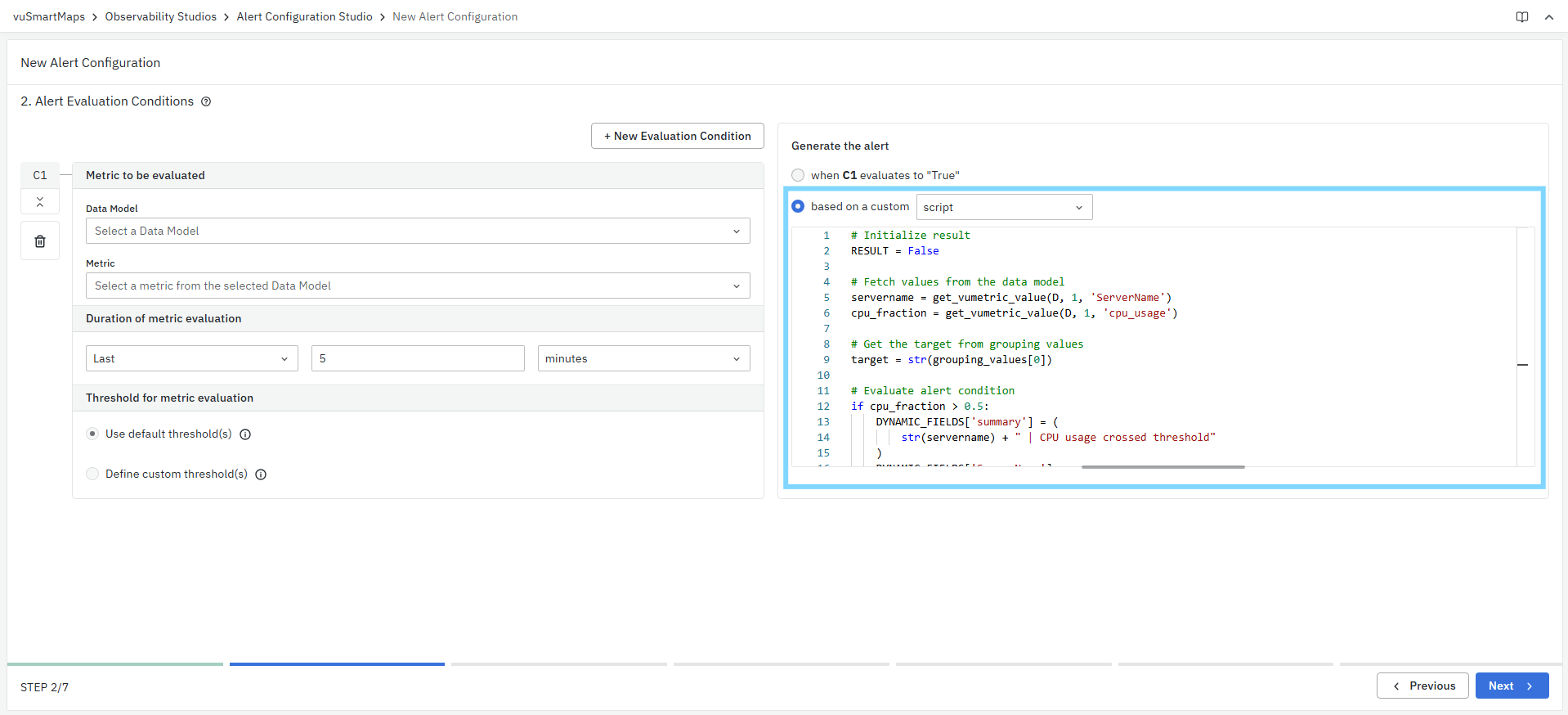Expand the 'minutes' time unit dropdown
This screenshot has height=715, width=1568.
(x=643, y=358)
